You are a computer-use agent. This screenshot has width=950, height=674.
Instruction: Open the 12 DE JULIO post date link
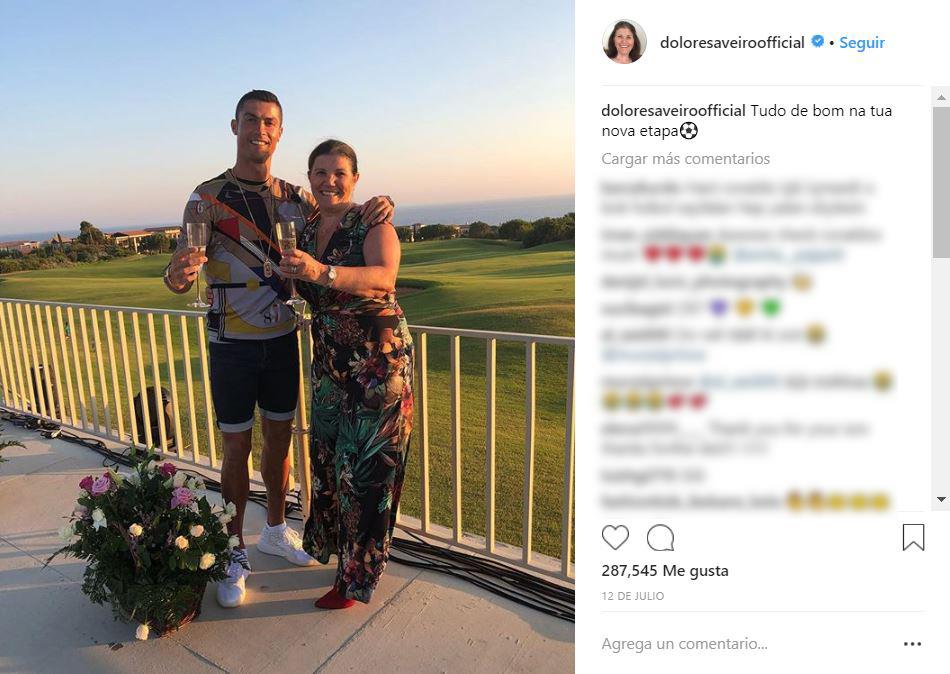coord(633,596)
